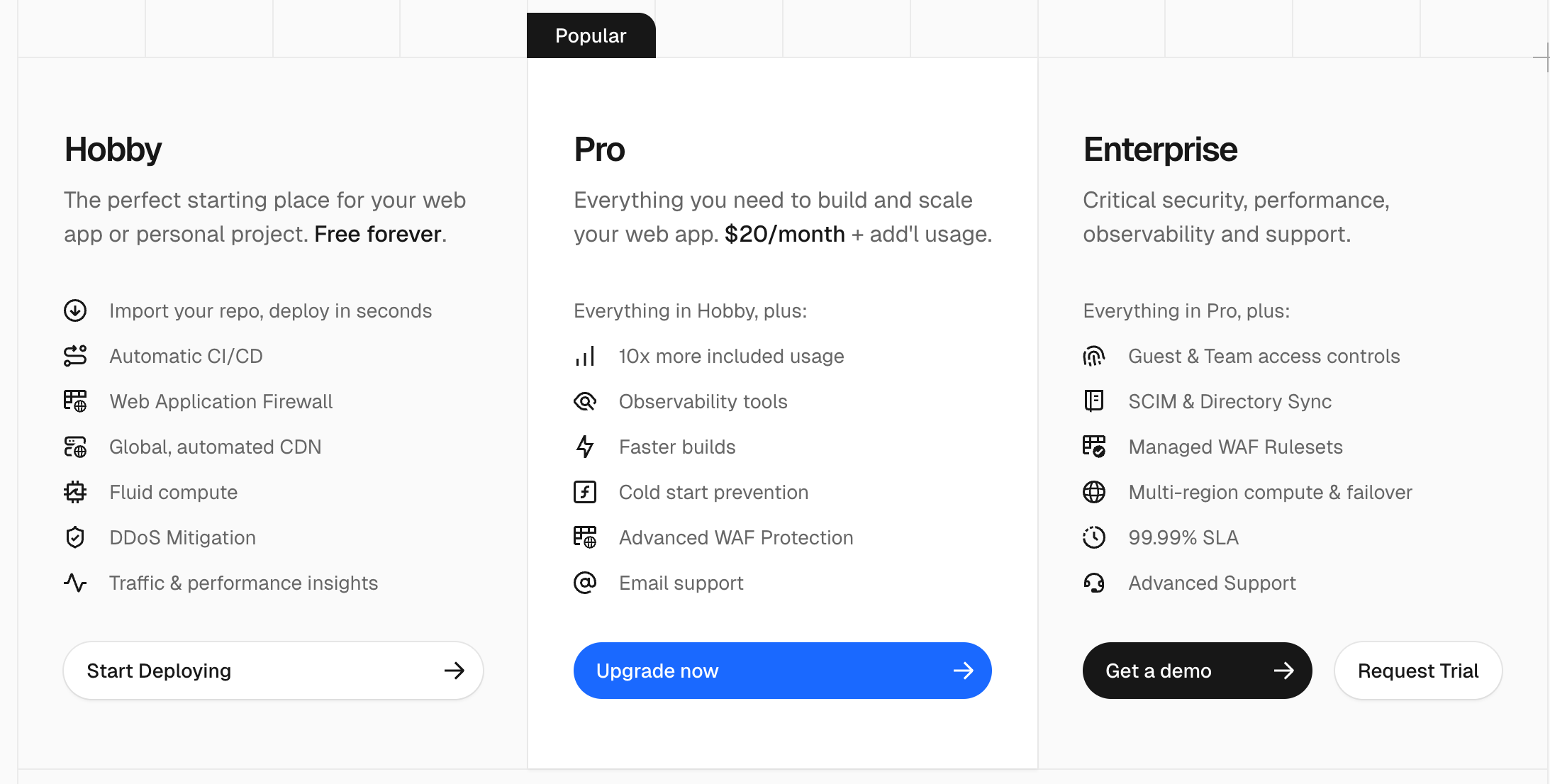Click the Traffic & performance insights text
1550x784 pixels.
(x=243, y=583)
